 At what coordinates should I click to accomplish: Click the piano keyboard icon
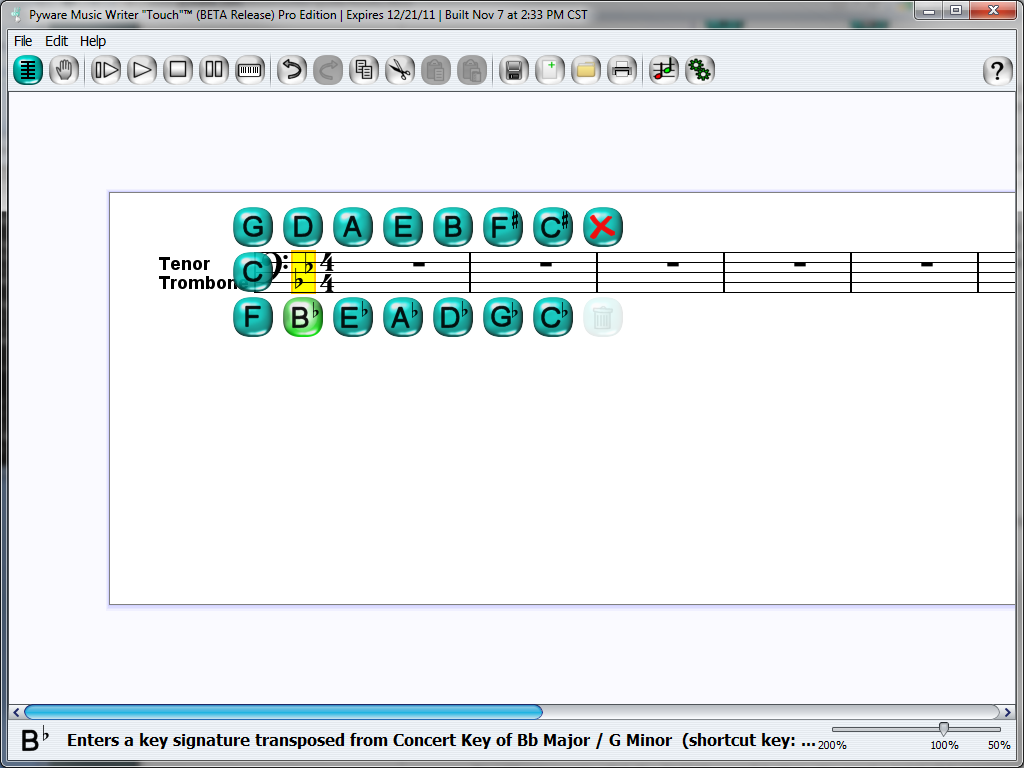coord(250,70)
